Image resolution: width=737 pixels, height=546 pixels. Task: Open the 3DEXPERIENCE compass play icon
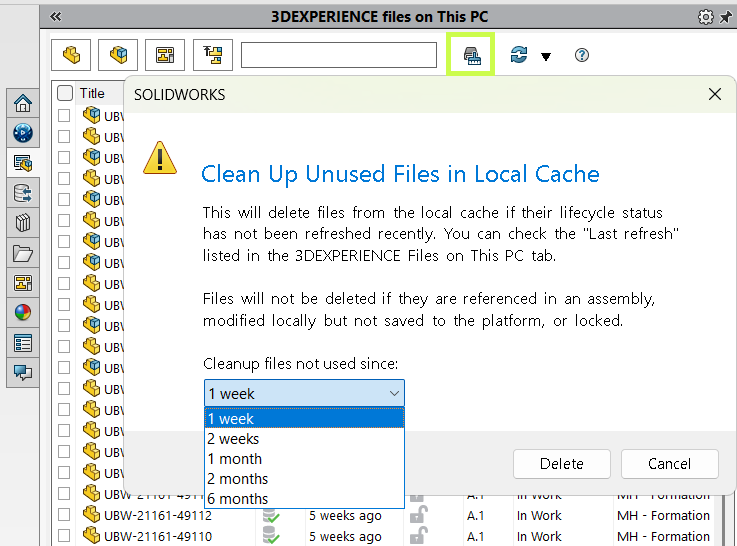23,133
